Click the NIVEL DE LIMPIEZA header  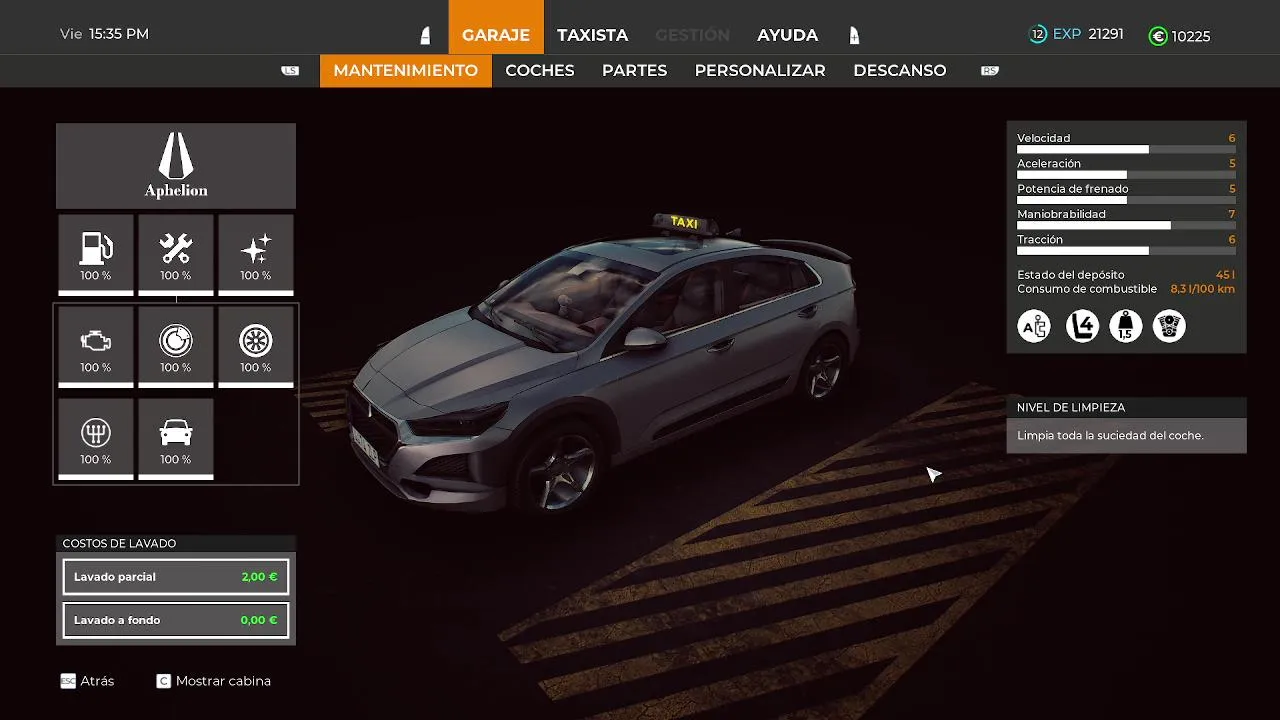click(x=1126, y=407)
